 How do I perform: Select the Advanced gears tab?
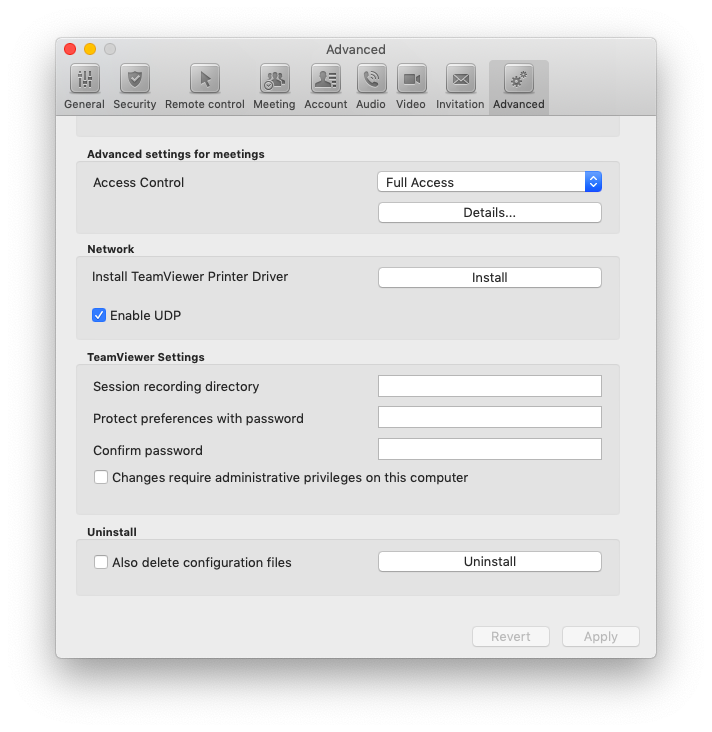(x=518, y=80)
